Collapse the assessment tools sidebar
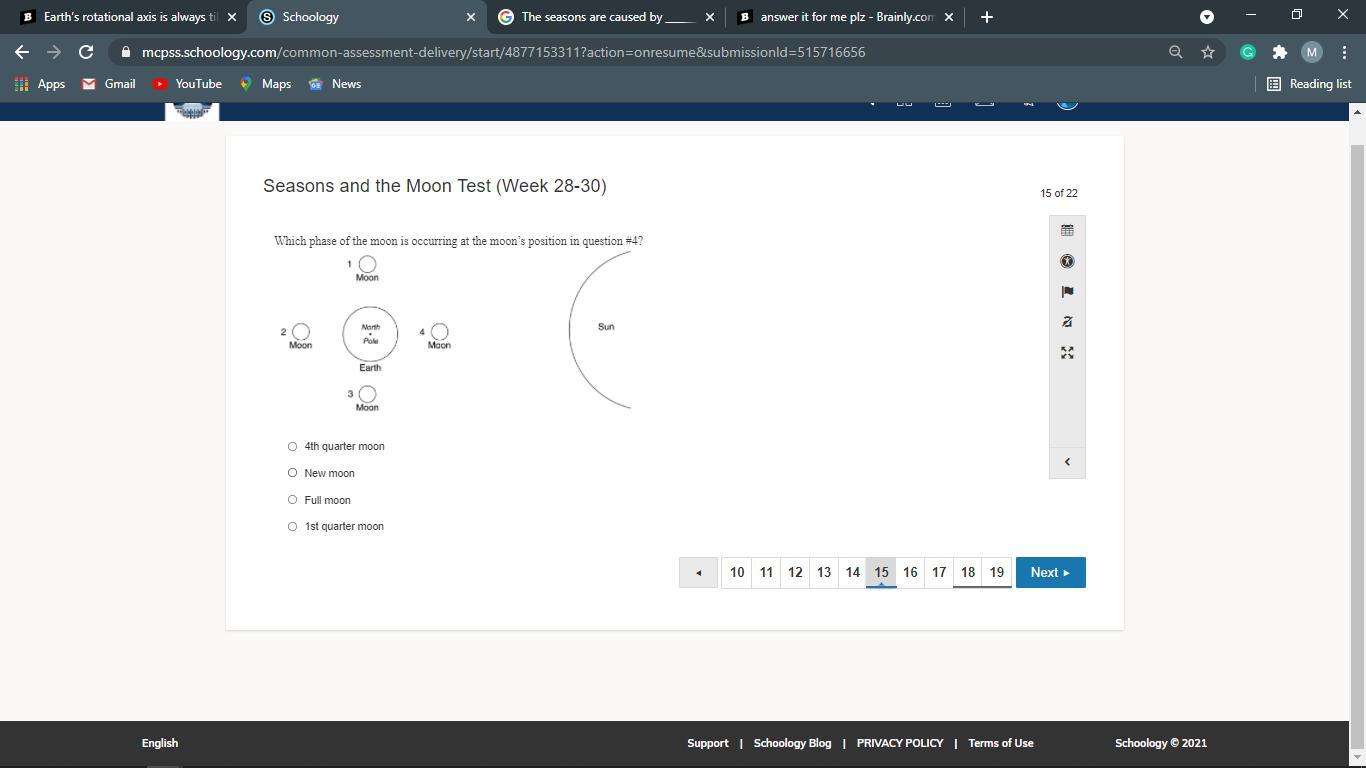The height and width of the screenshot is (768, 1366). 1067,462
